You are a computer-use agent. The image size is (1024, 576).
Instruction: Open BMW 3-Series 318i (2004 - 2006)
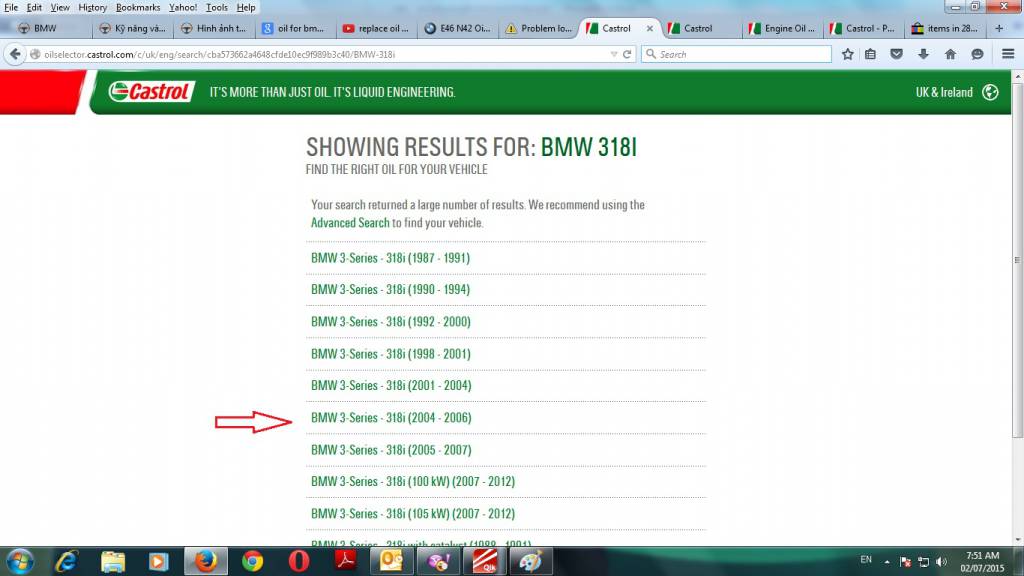coord(391,418)
